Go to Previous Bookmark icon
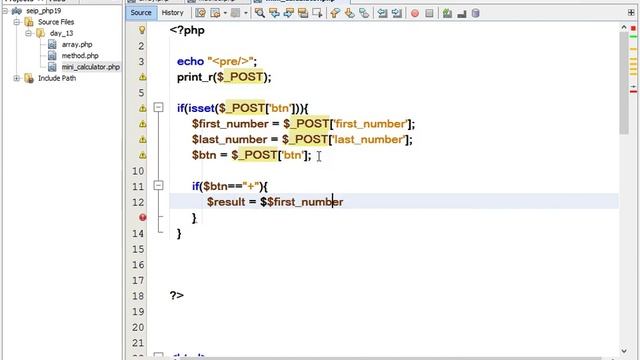Screen dimensions: 640x360 335,13
